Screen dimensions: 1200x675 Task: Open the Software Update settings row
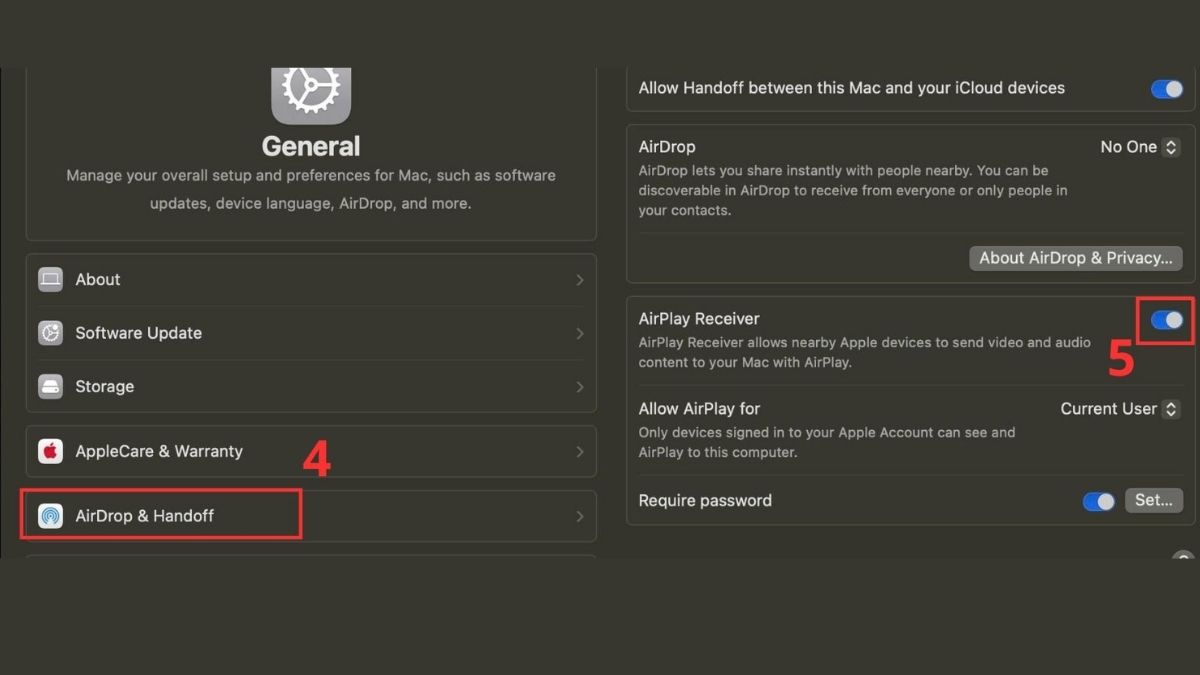tap(310, 333)
